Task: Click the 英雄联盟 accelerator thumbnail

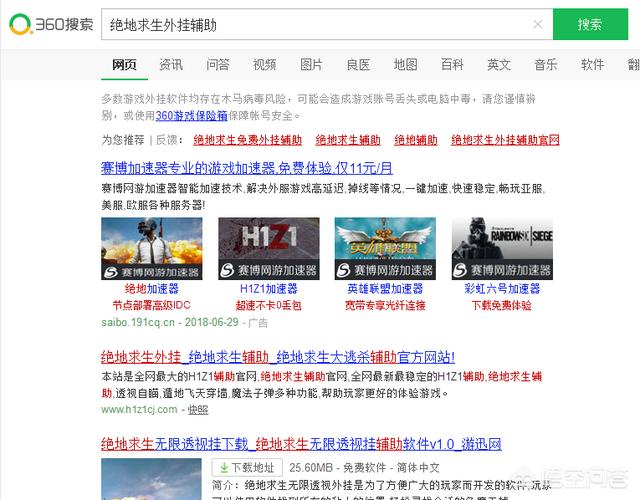Action: (385, 249)
